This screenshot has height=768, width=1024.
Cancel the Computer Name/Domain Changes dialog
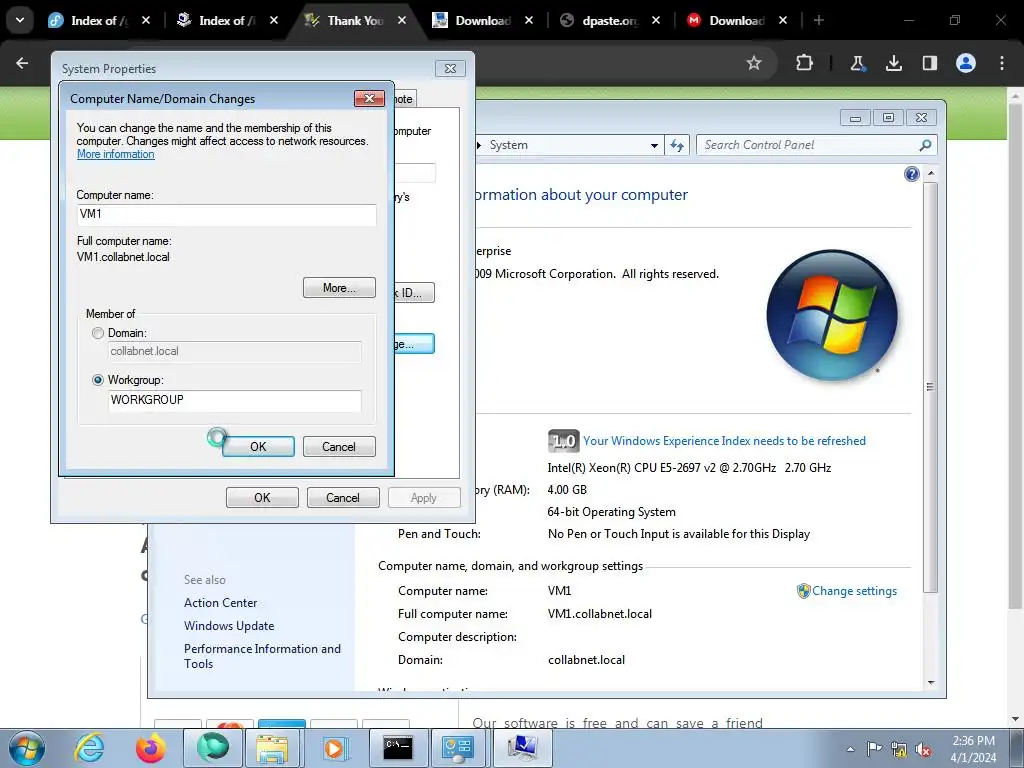(339, 447)
